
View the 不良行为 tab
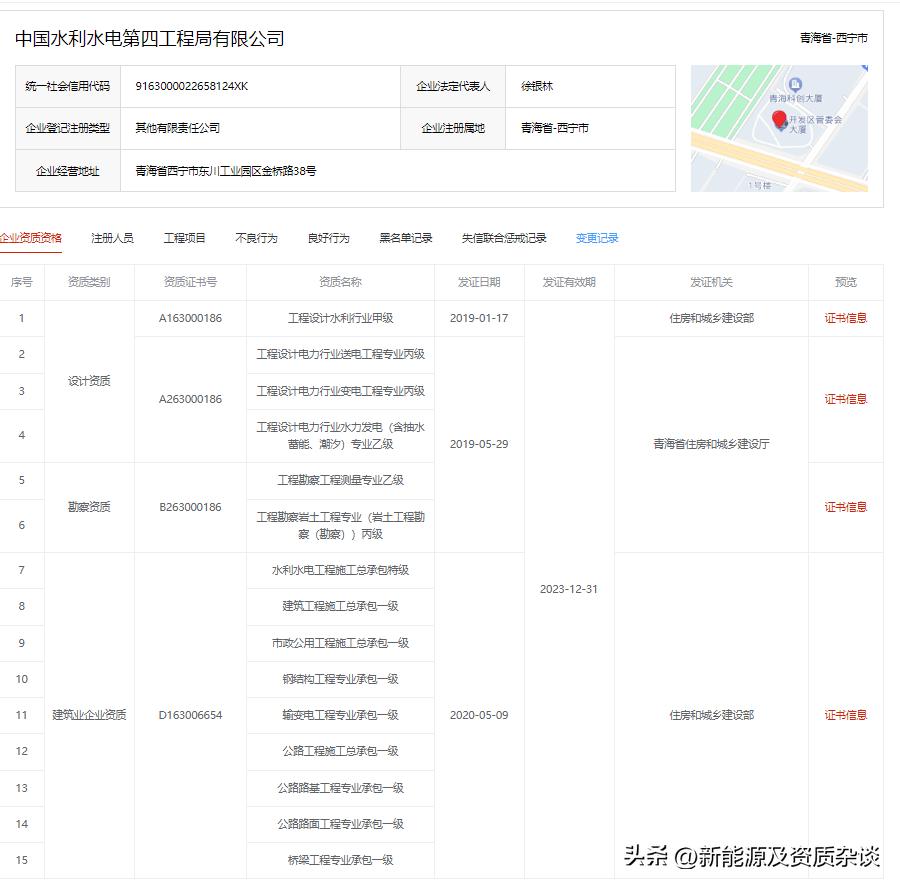pos(258,237)
